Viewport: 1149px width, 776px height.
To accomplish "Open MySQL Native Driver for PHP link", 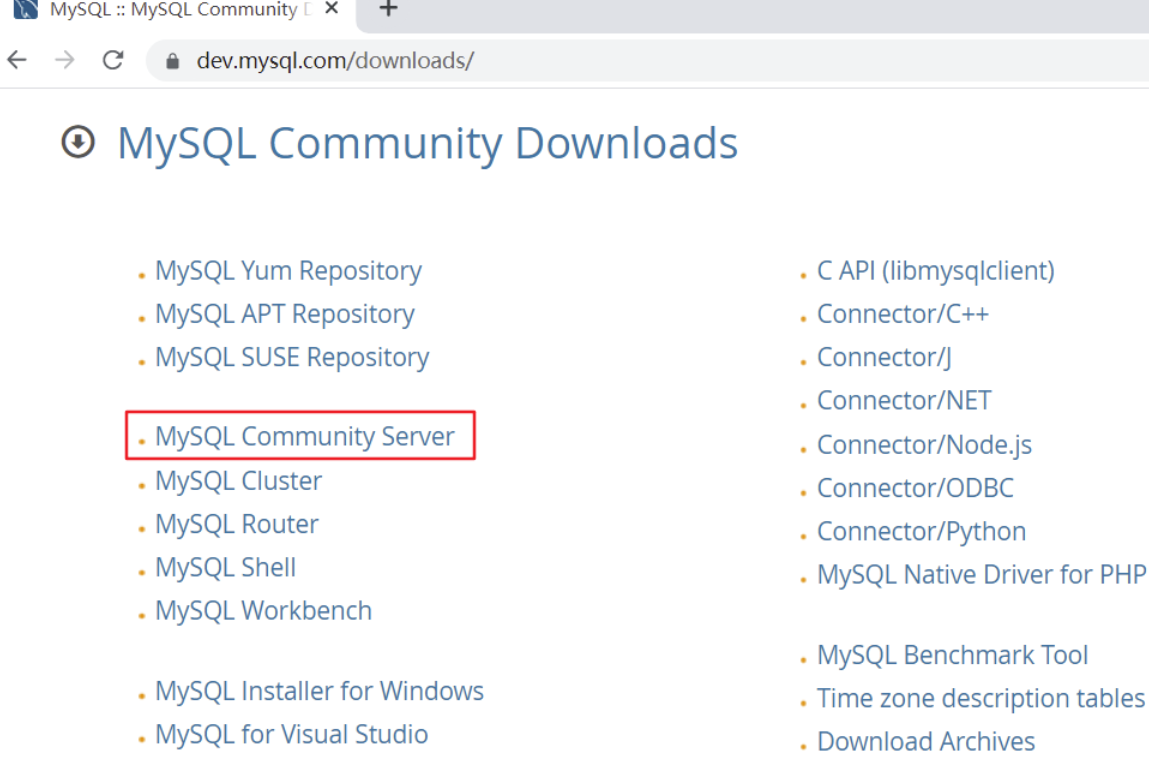I will 981,574.
